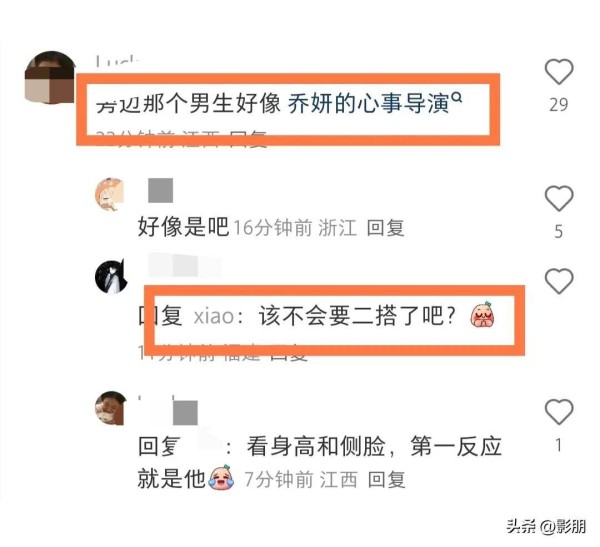
Task: Open the orange-haired cartoon avatar
Action: coord(110,194)
